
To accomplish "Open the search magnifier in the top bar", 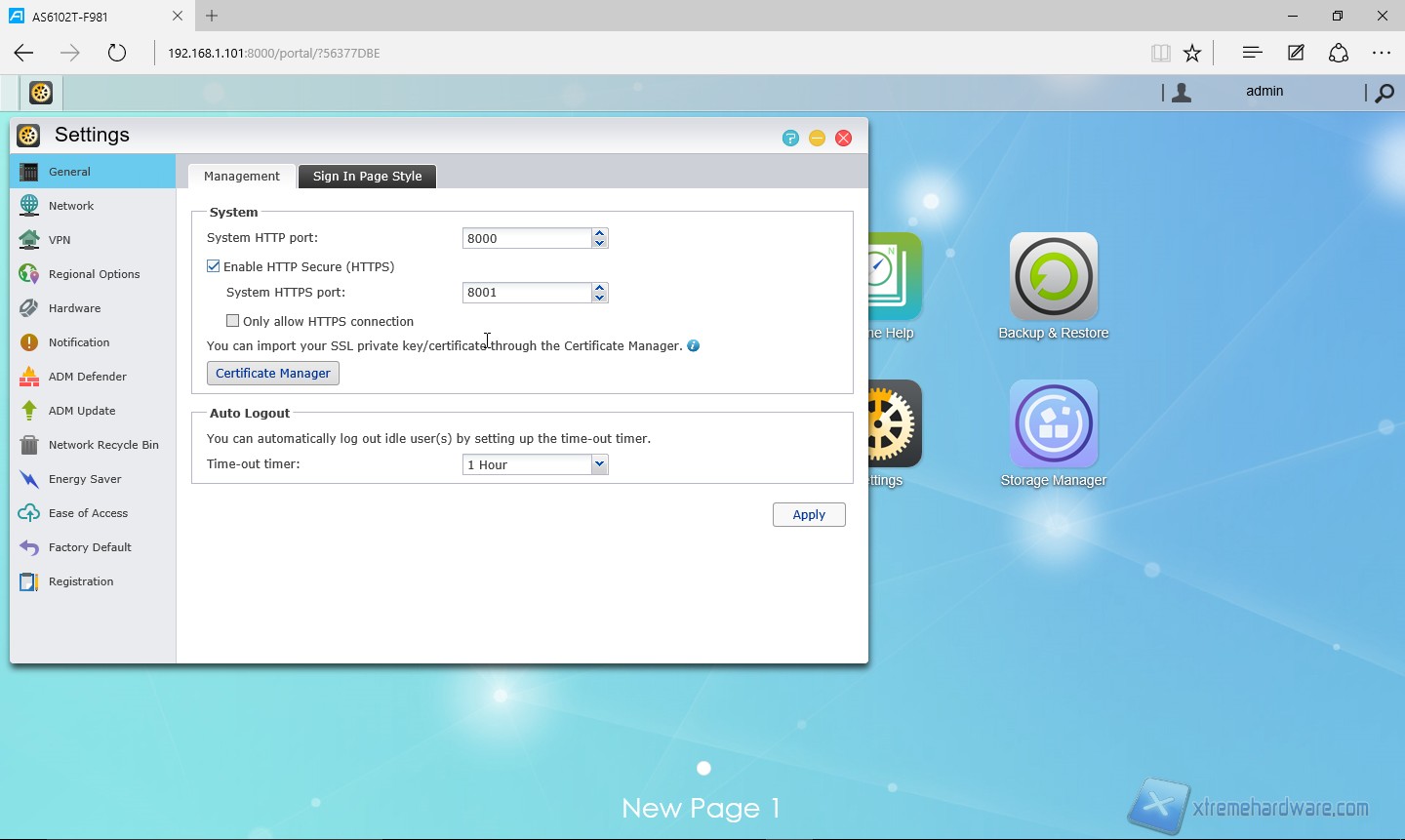I will [1384, 94].
